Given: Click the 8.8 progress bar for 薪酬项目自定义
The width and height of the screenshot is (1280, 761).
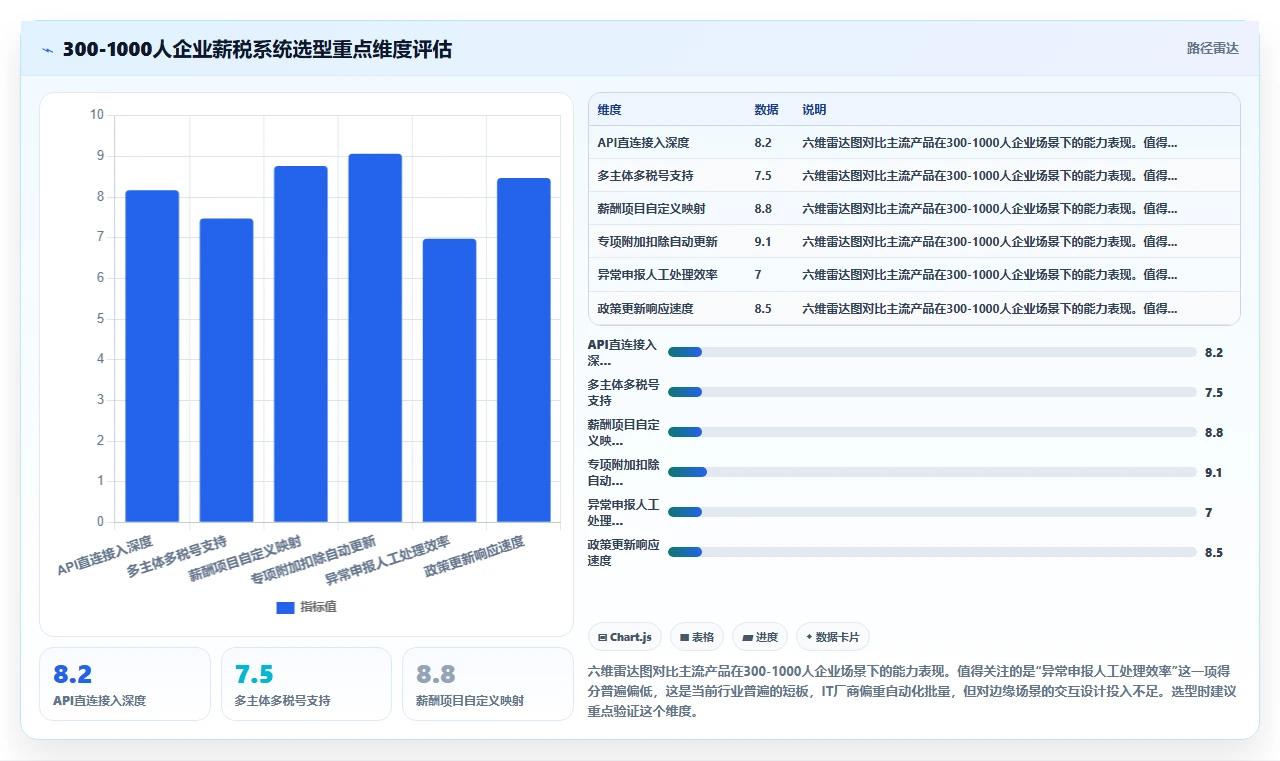Looking at the screenshot, I should click(932, 432).
